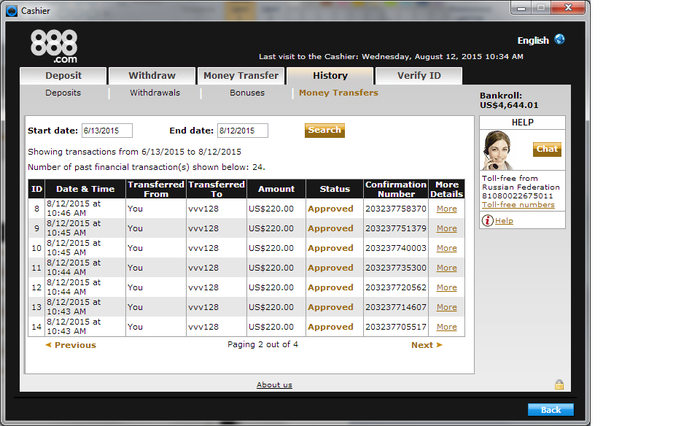
Task: Click the red info Help icon
Action: pos(488,220)
